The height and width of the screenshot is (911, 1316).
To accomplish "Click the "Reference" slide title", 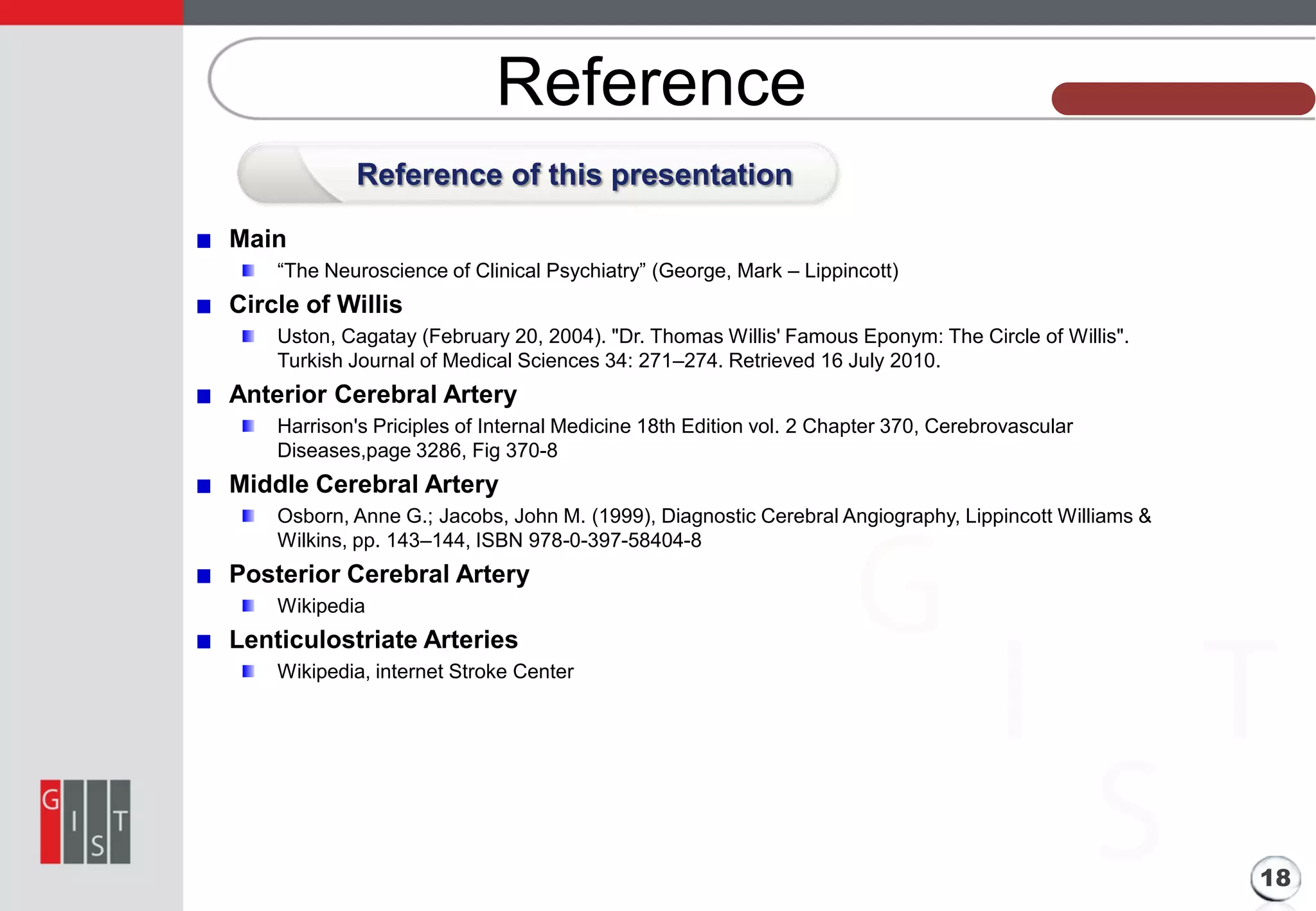I will click(651, 82).
